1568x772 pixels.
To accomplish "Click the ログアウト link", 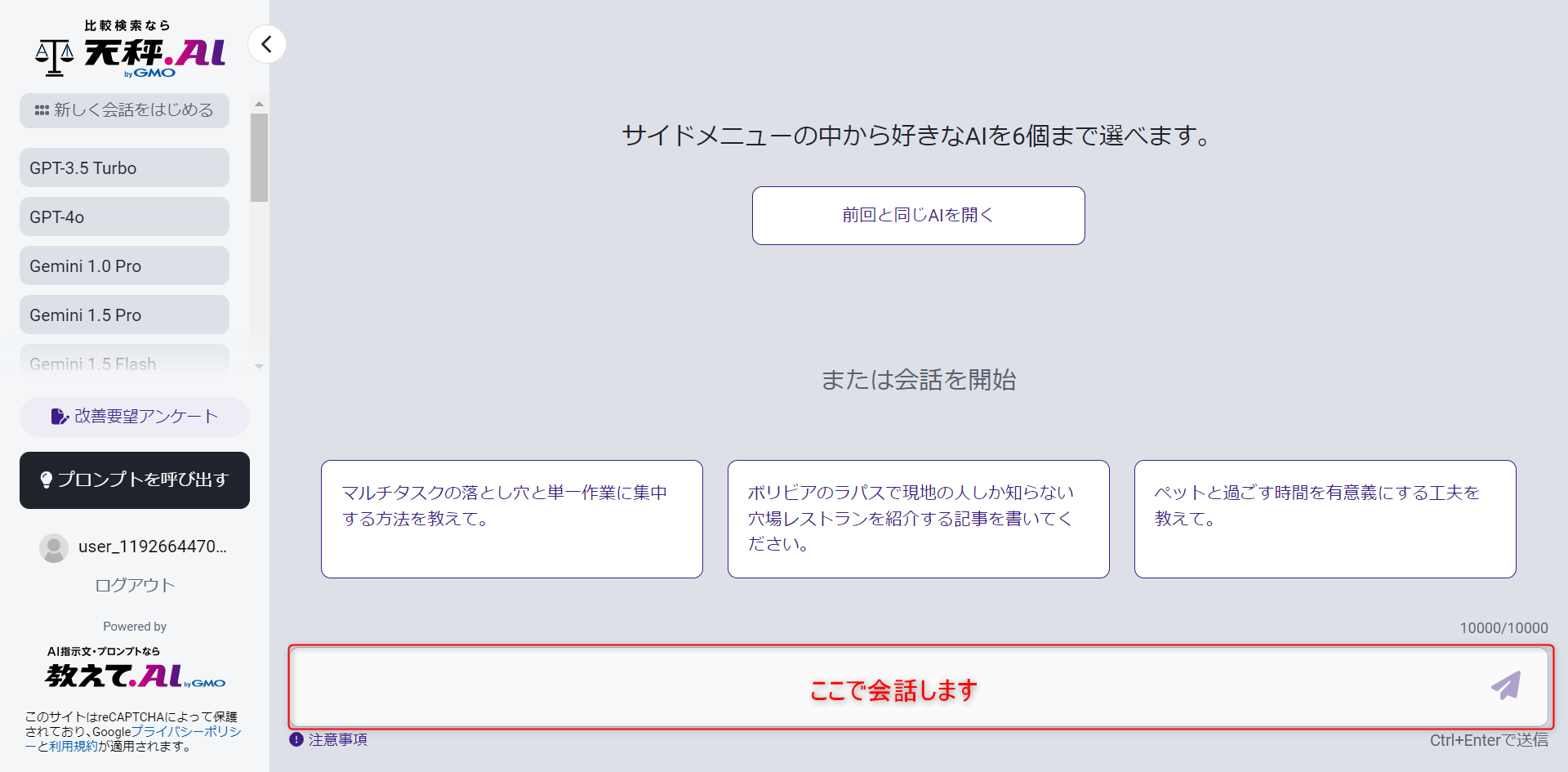I will click(135, 585).
